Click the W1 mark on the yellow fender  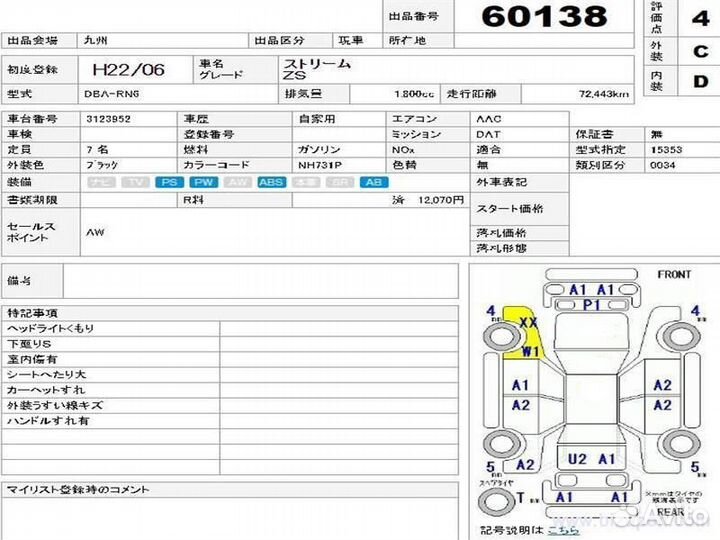tap(530, 352)
